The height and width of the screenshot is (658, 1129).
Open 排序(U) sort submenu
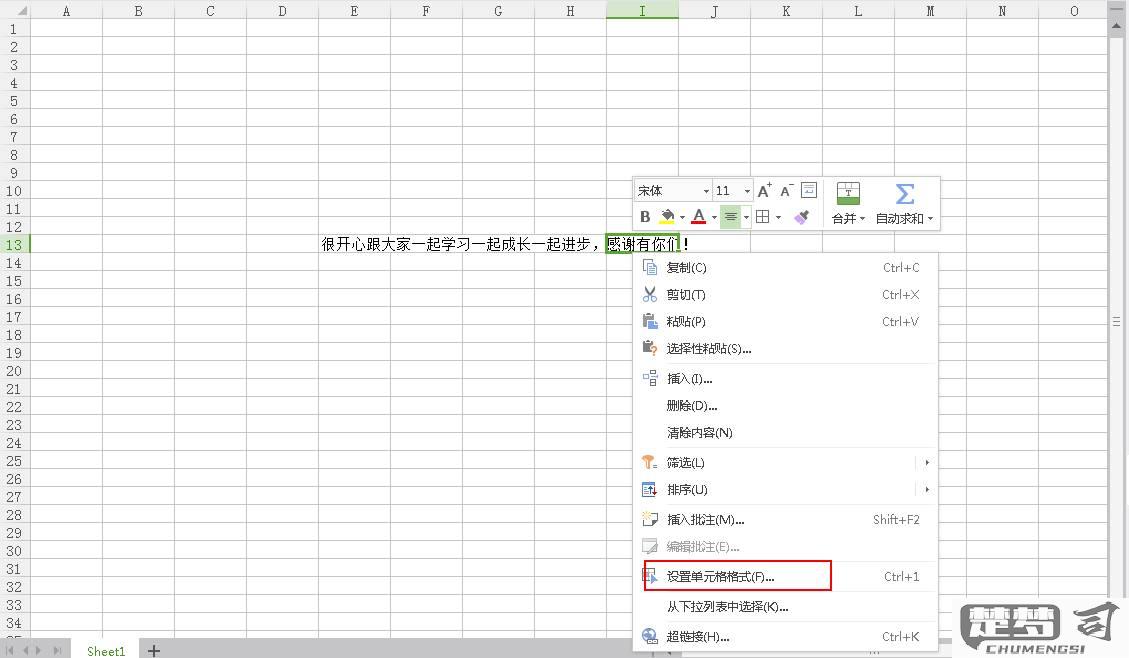click(x=785, y=490)
